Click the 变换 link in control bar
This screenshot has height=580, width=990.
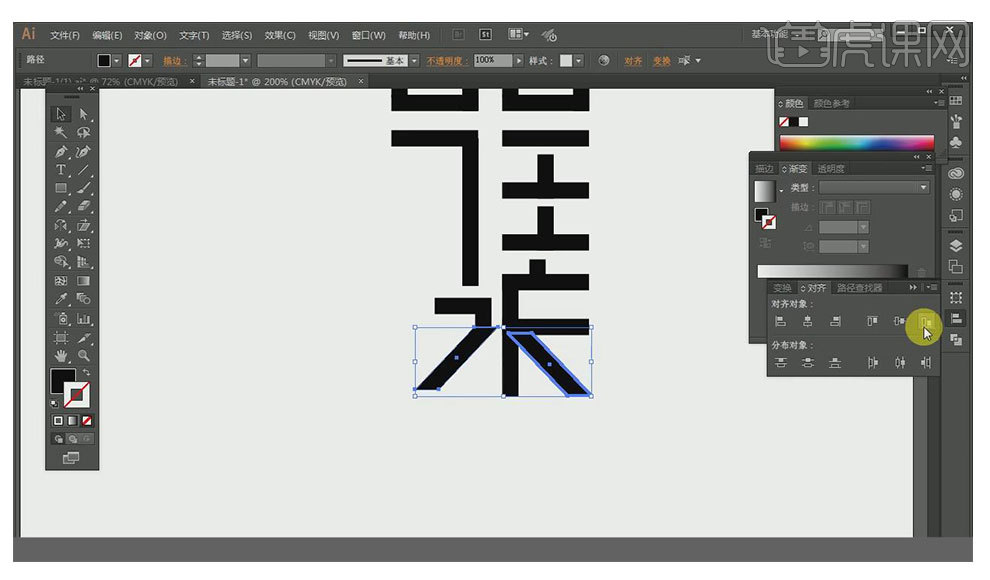661,61
